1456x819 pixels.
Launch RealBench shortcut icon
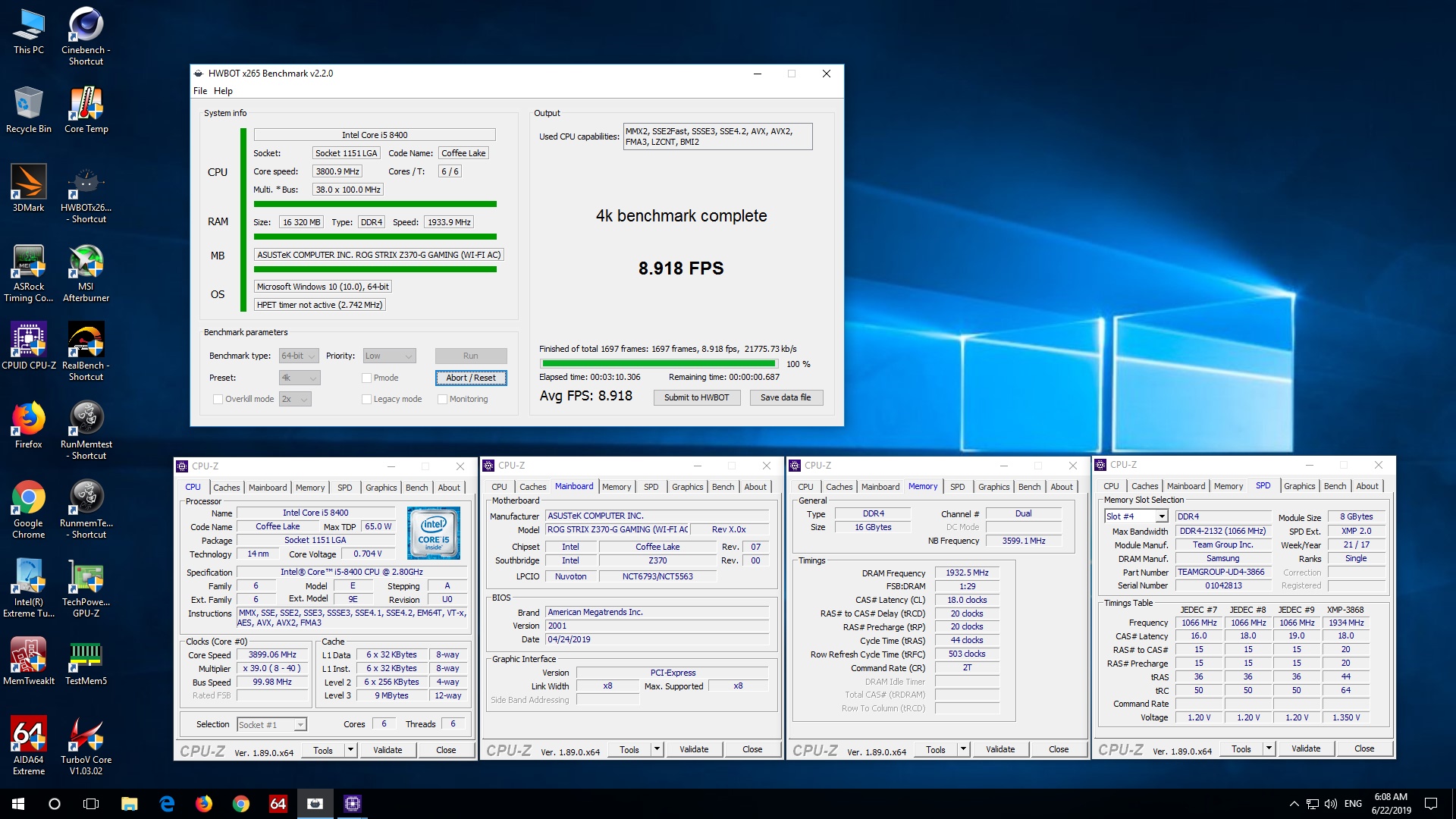(x=86, y=352)
